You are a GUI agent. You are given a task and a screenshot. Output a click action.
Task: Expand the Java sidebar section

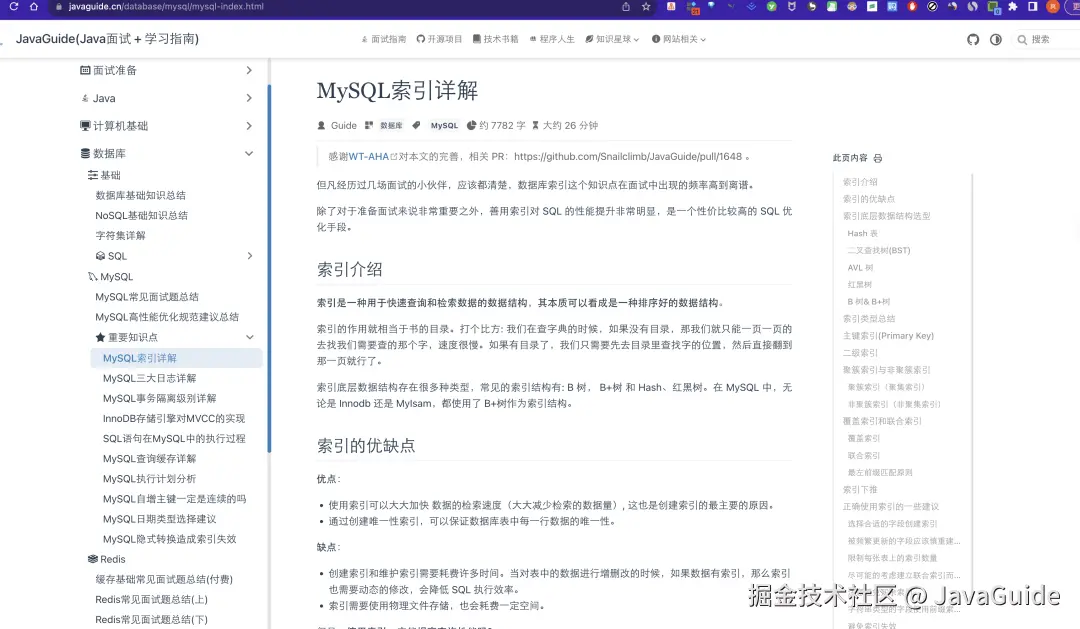[166, 98]
